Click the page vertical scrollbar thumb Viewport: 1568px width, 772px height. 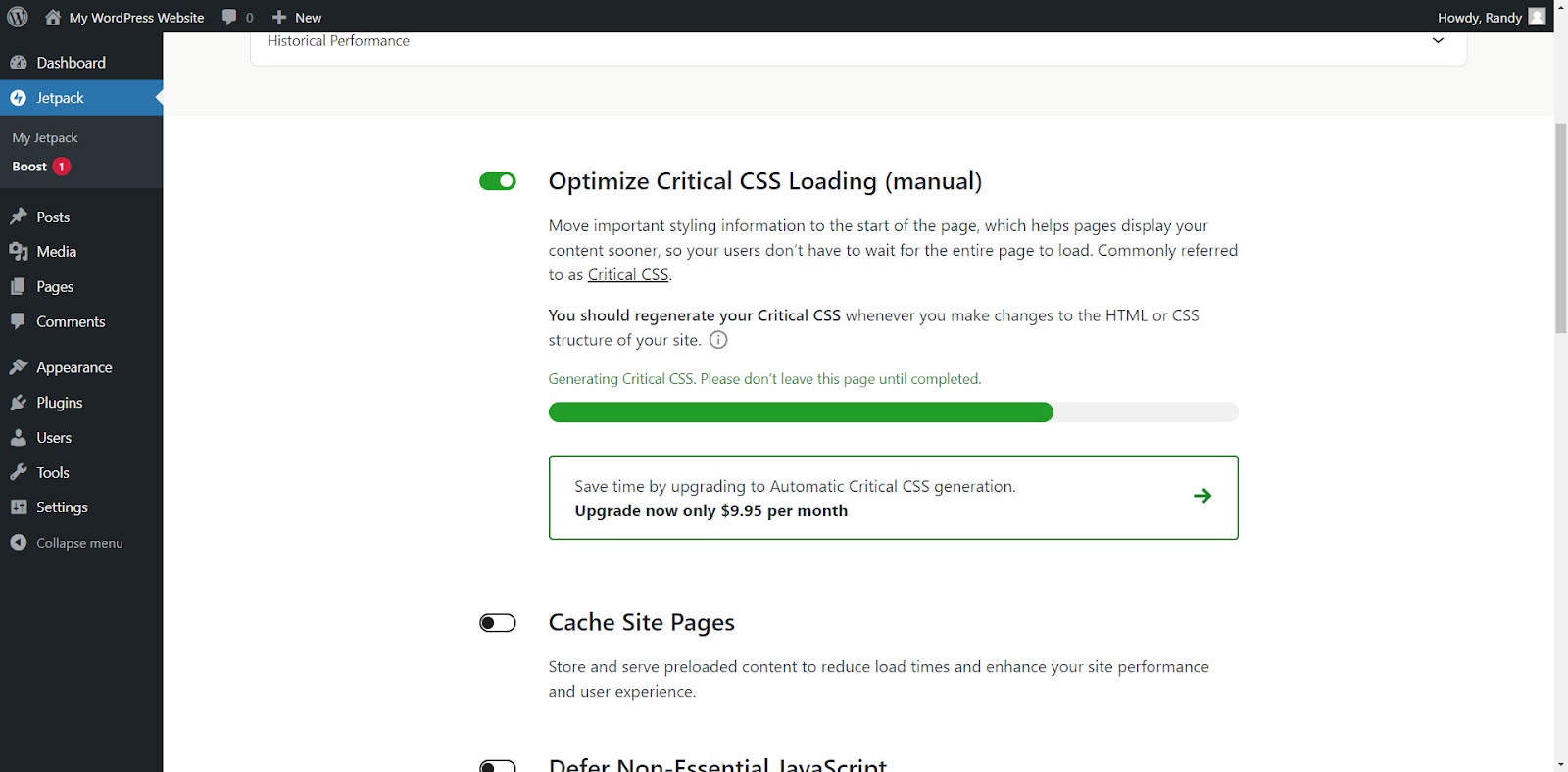tap(1561, 229)
